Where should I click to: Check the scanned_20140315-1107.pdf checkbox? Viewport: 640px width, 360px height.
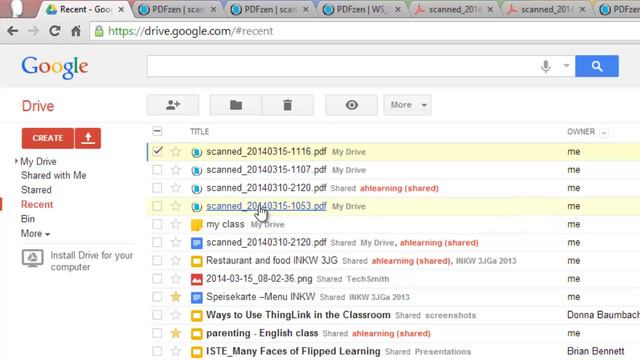(x=157, y=170)
